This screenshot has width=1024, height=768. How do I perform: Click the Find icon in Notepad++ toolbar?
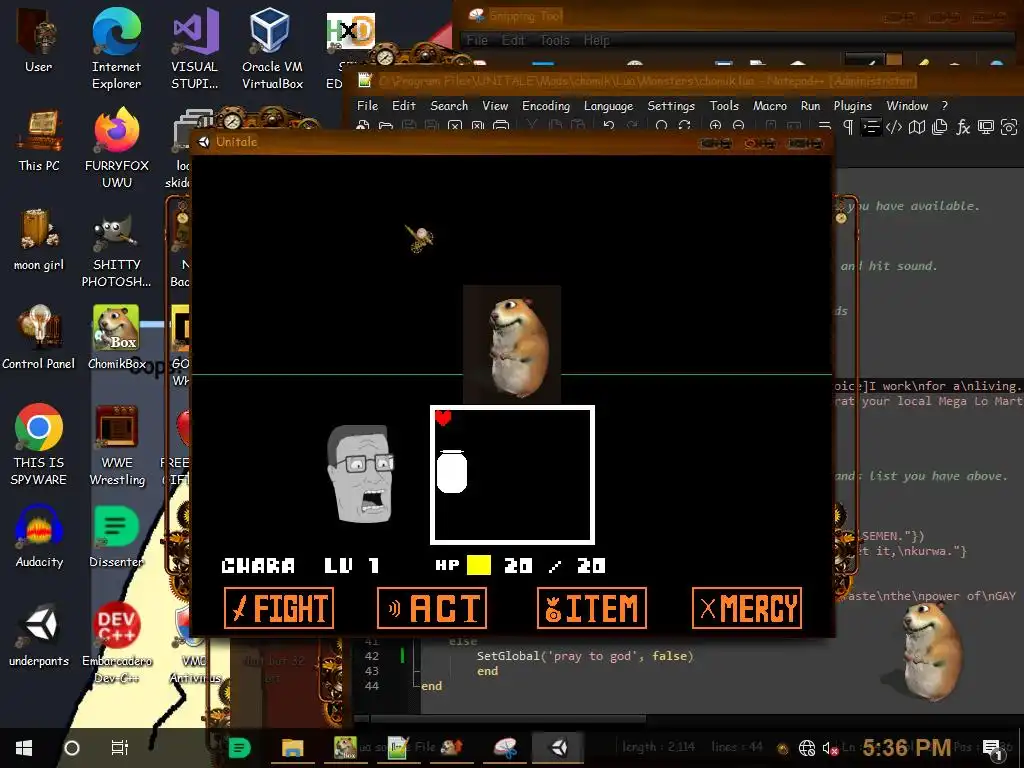[662, 125]
